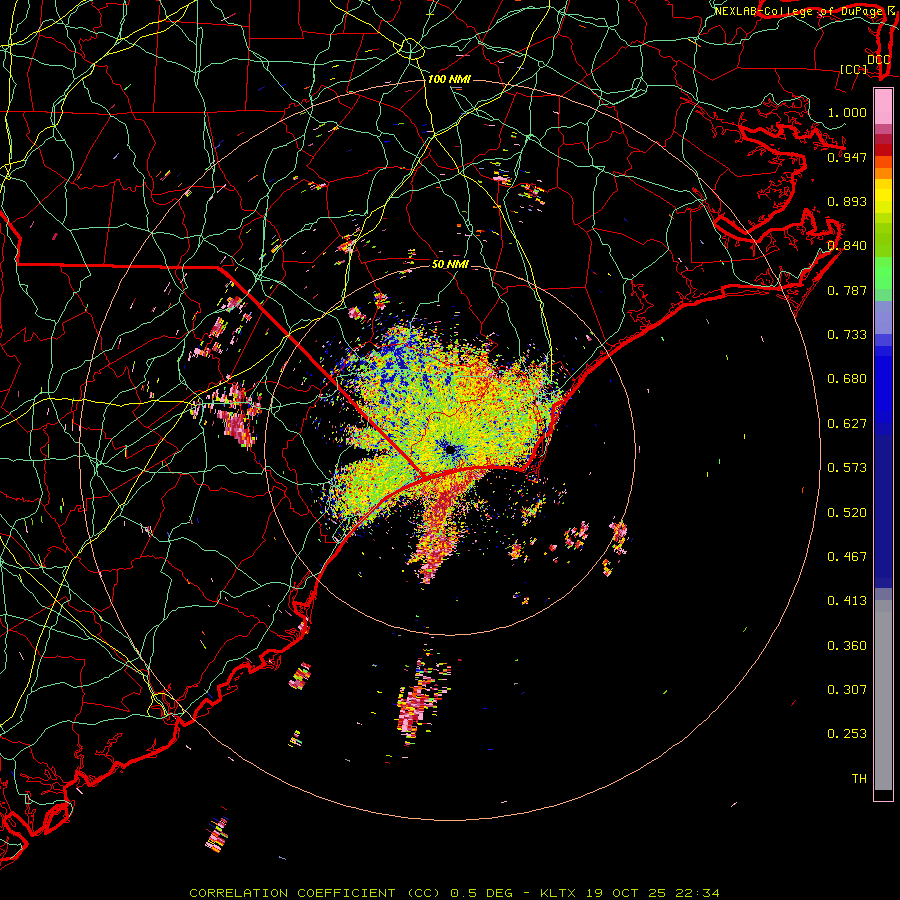Screen dimensions: 900x900
Task: Click the 100 NMI range ring label
Action: pos(449,79)
